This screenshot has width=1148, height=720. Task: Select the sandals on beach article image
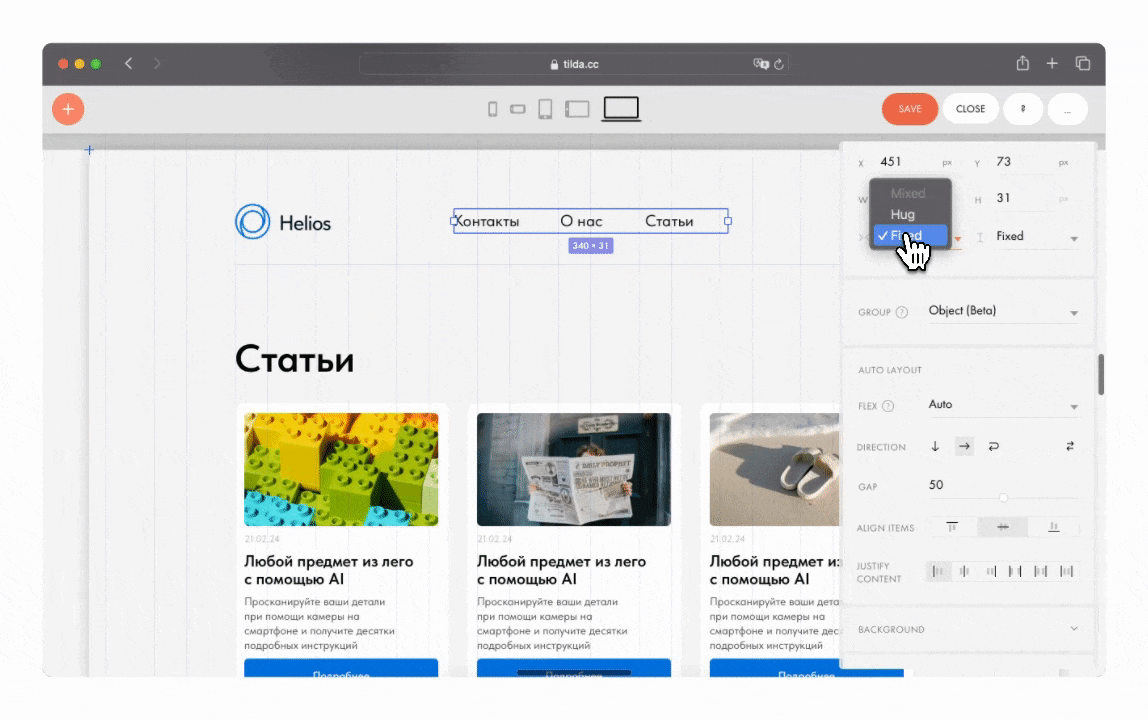tap(775, 470)
